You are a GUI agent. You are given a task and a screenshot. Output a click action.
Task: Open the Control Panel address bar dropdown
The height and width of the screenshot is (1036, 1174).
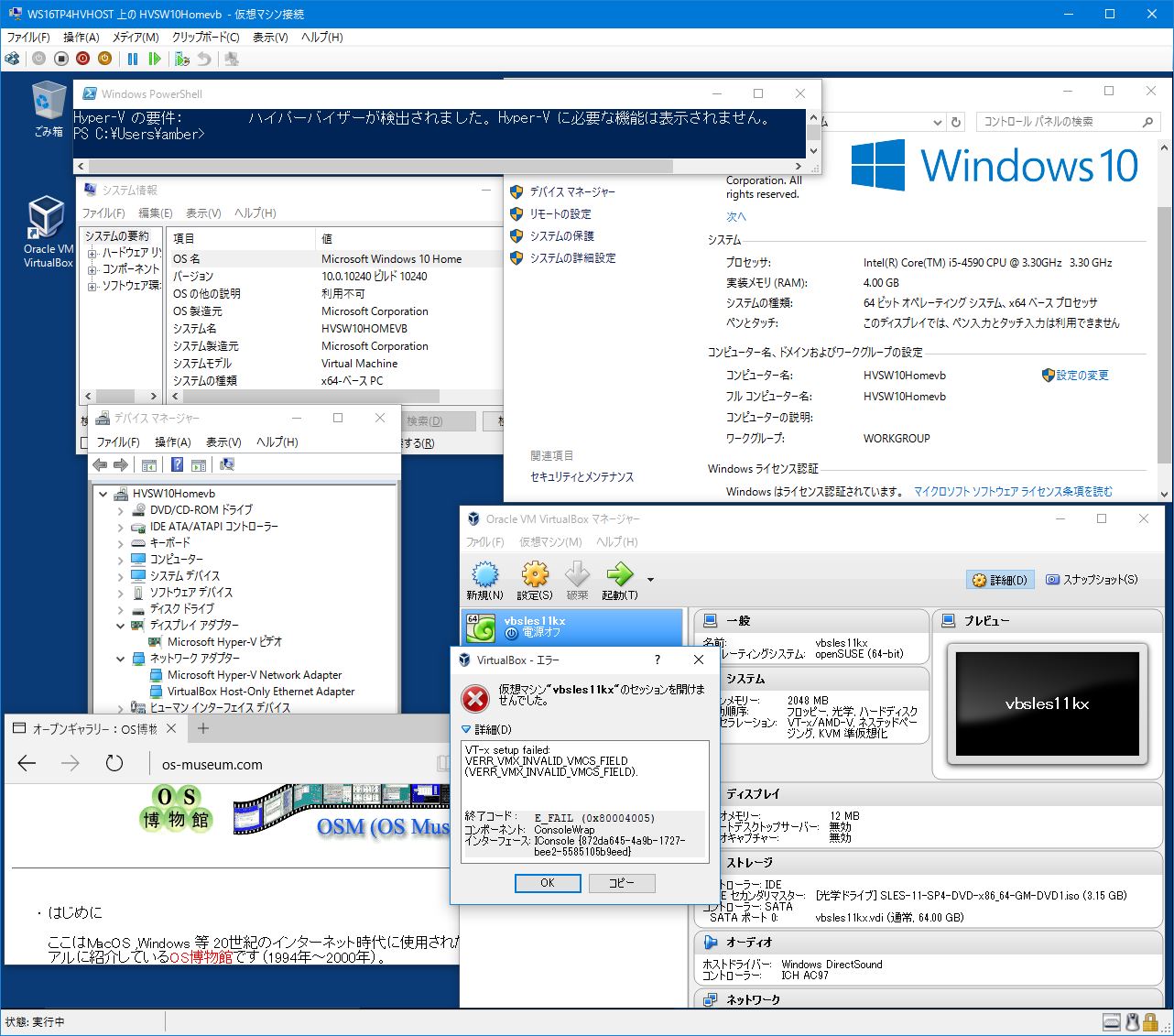click(x=937, y=122)
